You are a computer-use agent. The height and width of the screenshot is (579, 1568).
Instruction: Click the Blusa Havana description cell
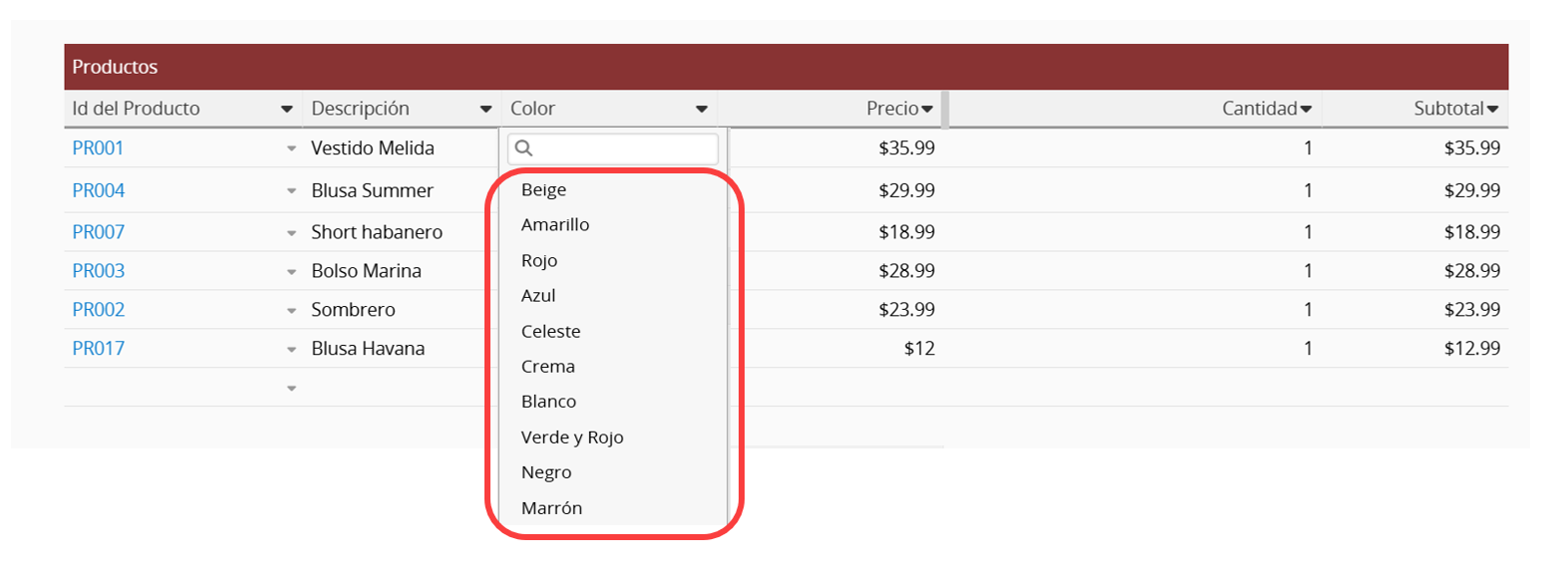[x=368, y=349]
